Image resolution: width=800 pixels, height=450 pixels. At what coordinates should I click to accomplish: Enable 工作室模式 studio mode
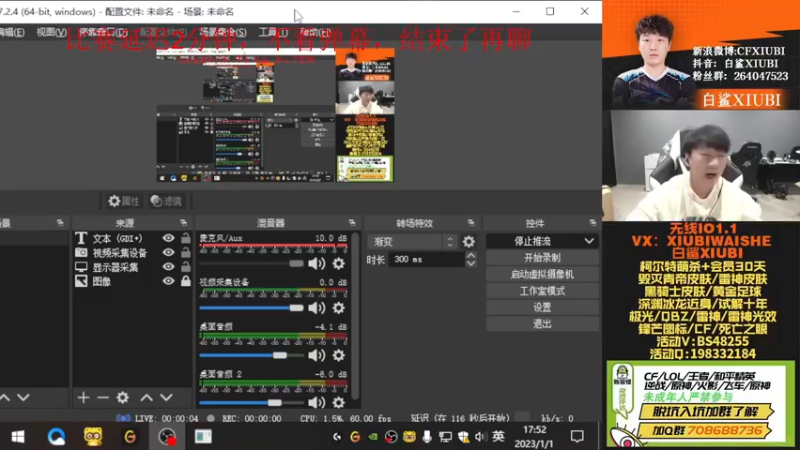tap(542, 291)
